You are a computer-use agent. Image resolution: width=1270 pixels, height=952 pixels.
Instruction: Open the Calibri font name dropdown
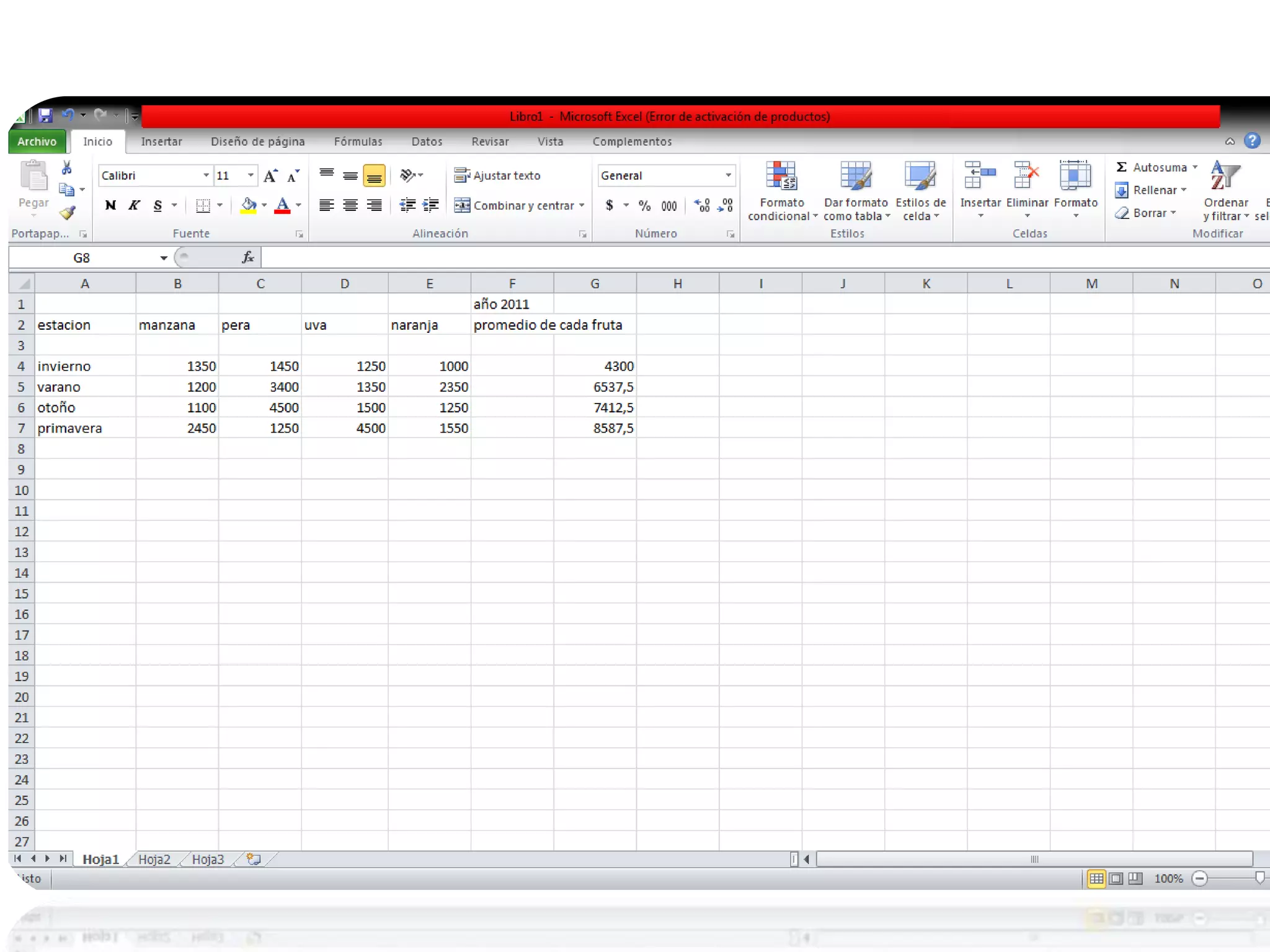point(206,176)
